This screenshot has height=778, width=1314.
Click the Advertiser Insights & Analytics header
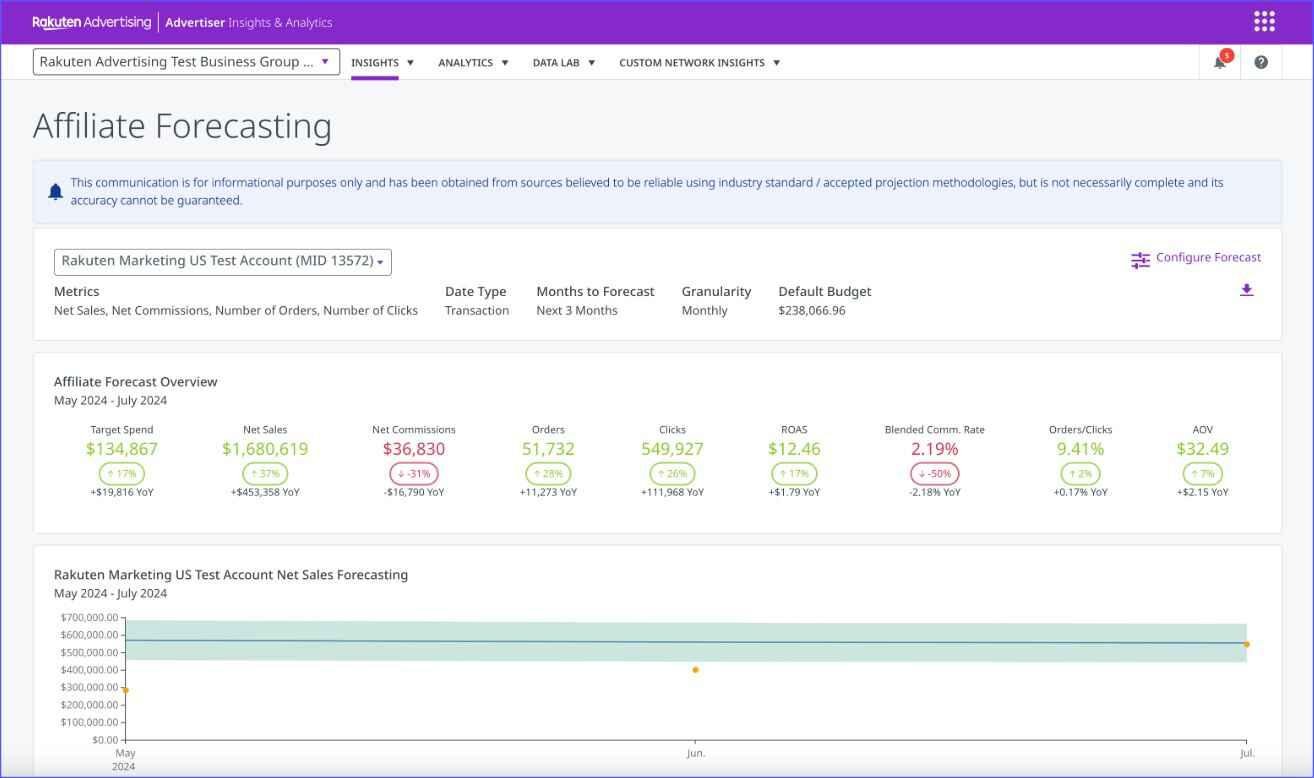252,22
